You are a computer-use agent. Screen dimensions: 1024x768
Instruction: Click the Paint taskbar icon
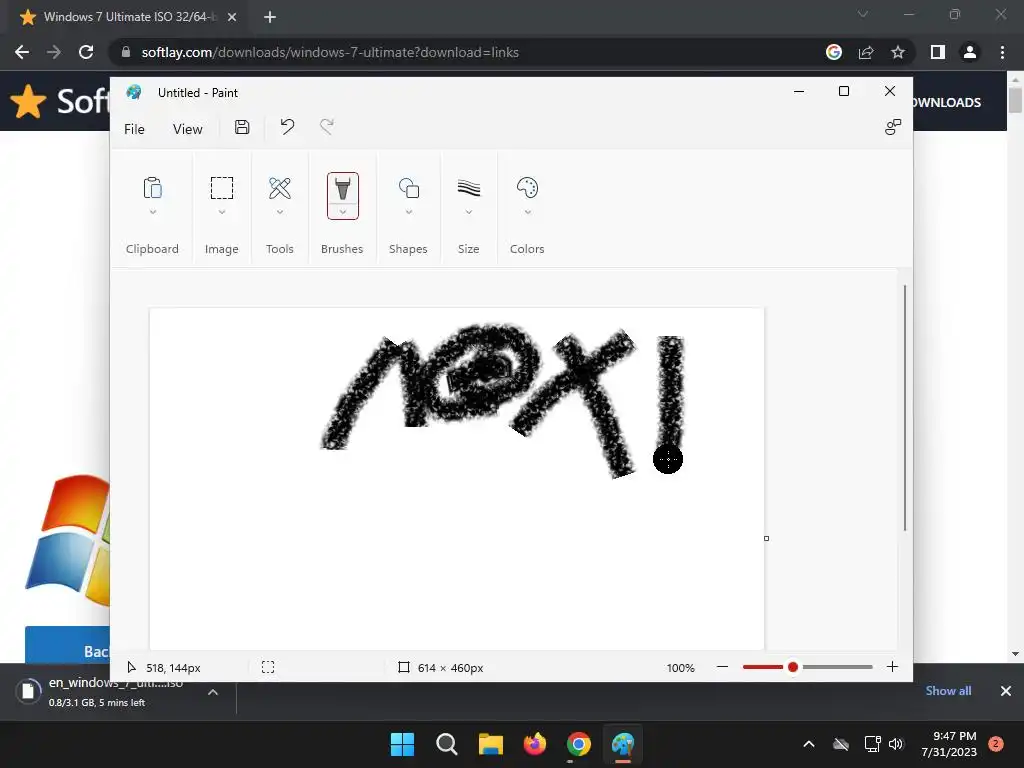(623, 744)
